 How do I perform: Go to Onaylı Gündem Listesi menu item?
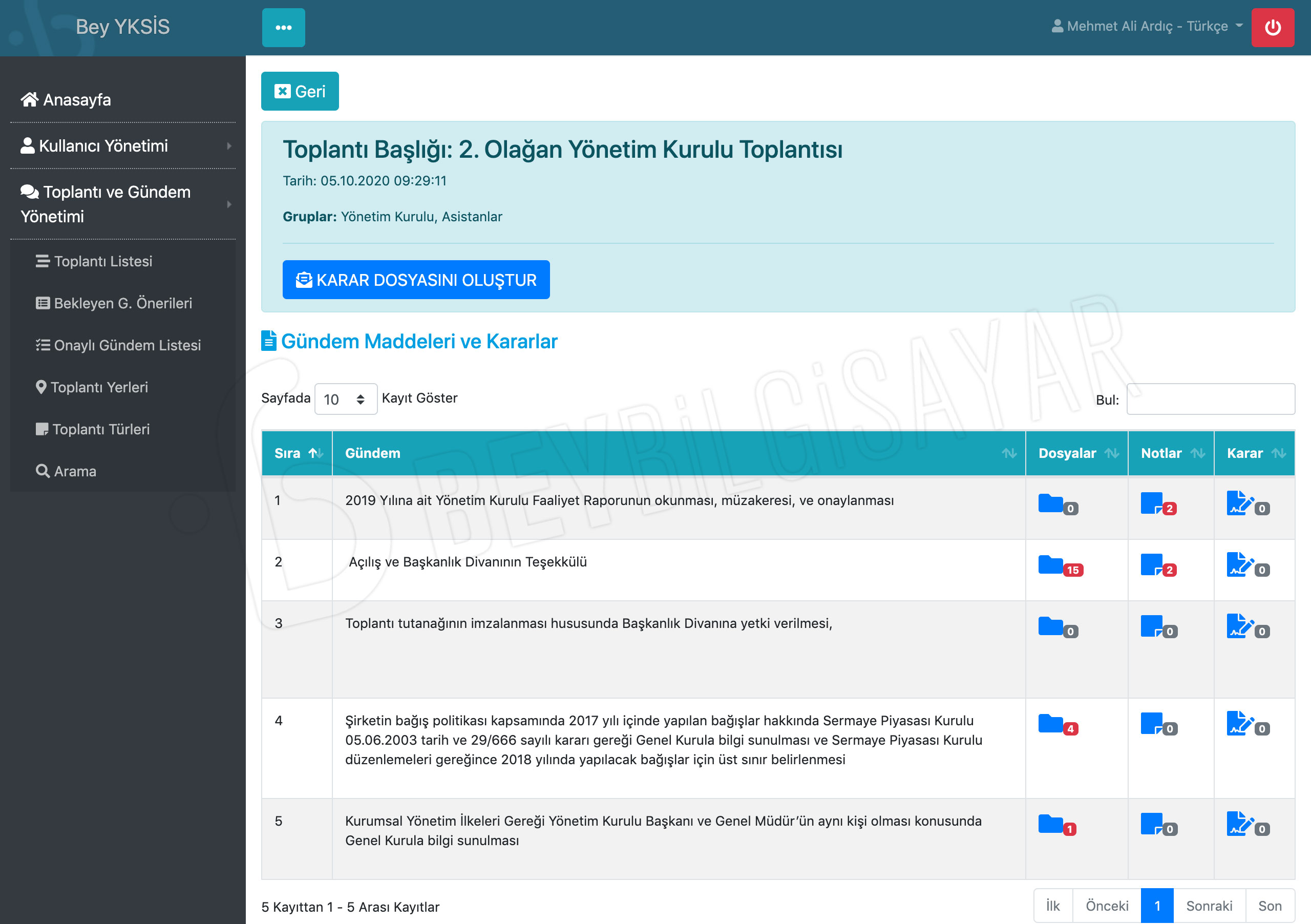(x=127, y=345)
